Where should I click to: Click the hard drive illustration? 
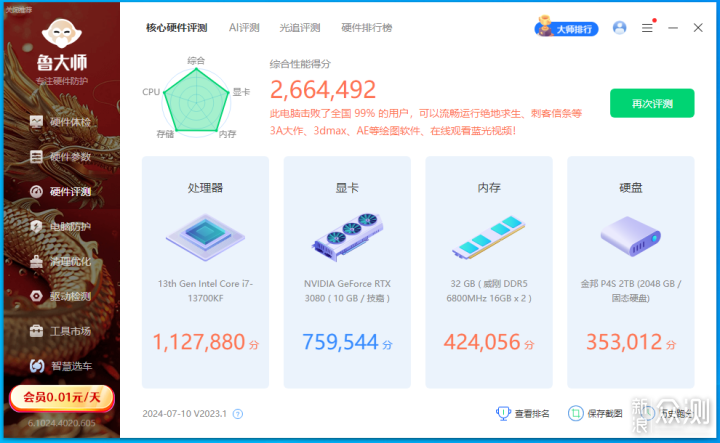(630, 236)
